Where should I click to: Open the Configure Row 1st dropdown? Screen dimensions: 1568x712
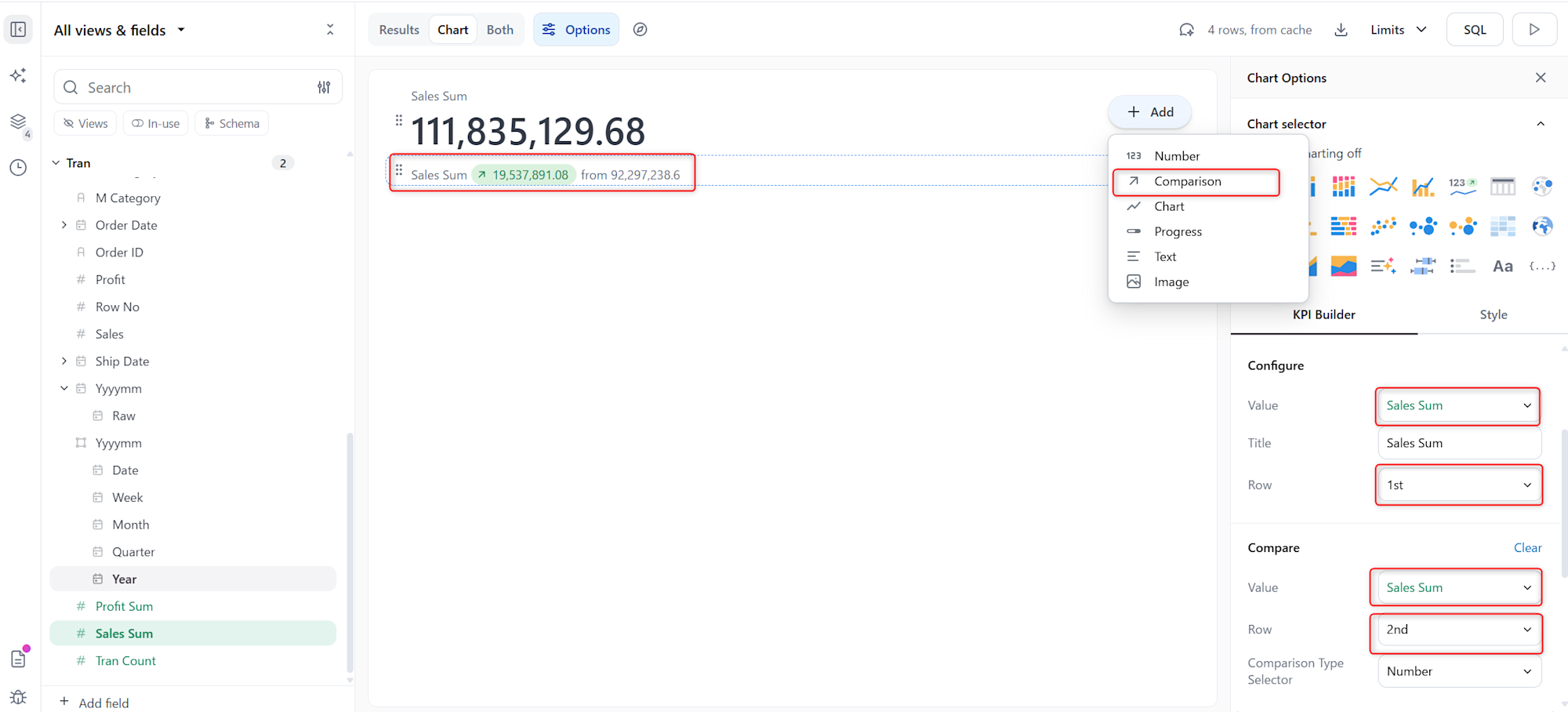1458,485
